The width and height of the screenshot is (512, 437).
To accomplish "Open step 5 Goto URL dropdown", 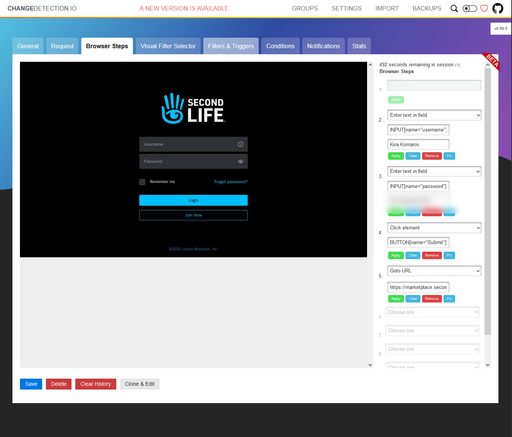I will pos(434,271).
